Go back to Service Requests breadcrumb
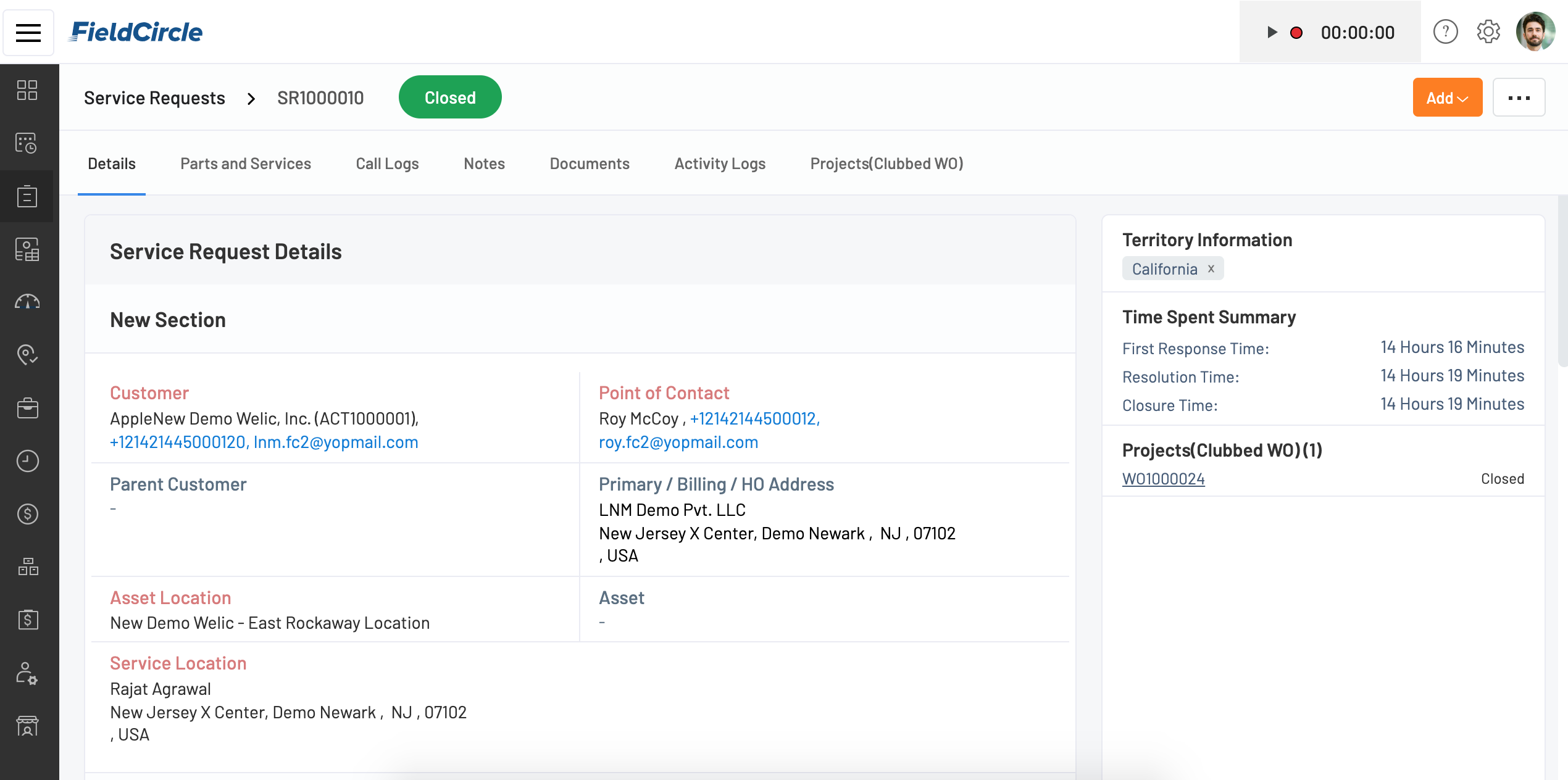The width and height of the screenshot is (1568, 780). [154, 97]
